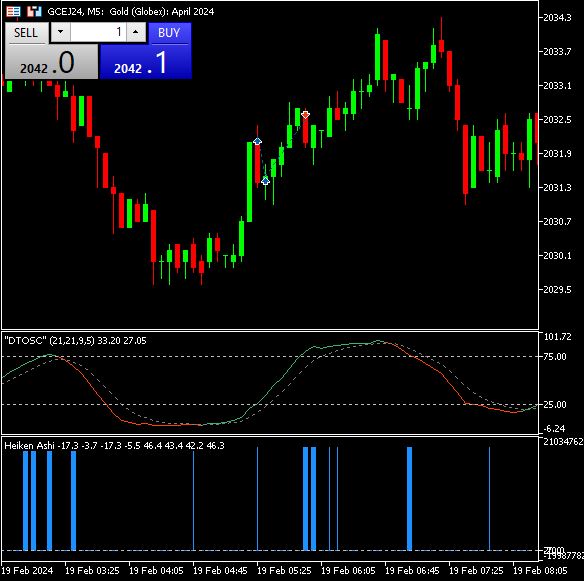Click the 2033.1 price axis label
The width and height of the screenshot is (584, 581).
(557, 86)
